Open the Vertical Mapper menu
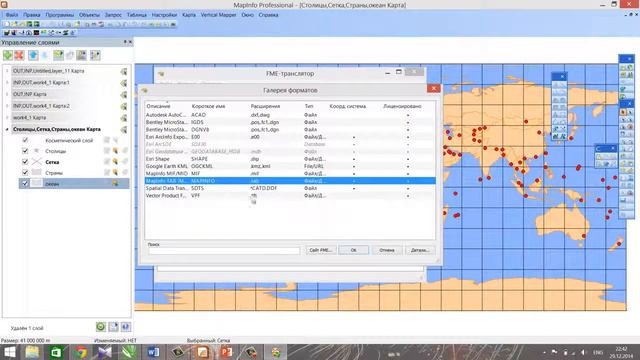 point(218,15)
